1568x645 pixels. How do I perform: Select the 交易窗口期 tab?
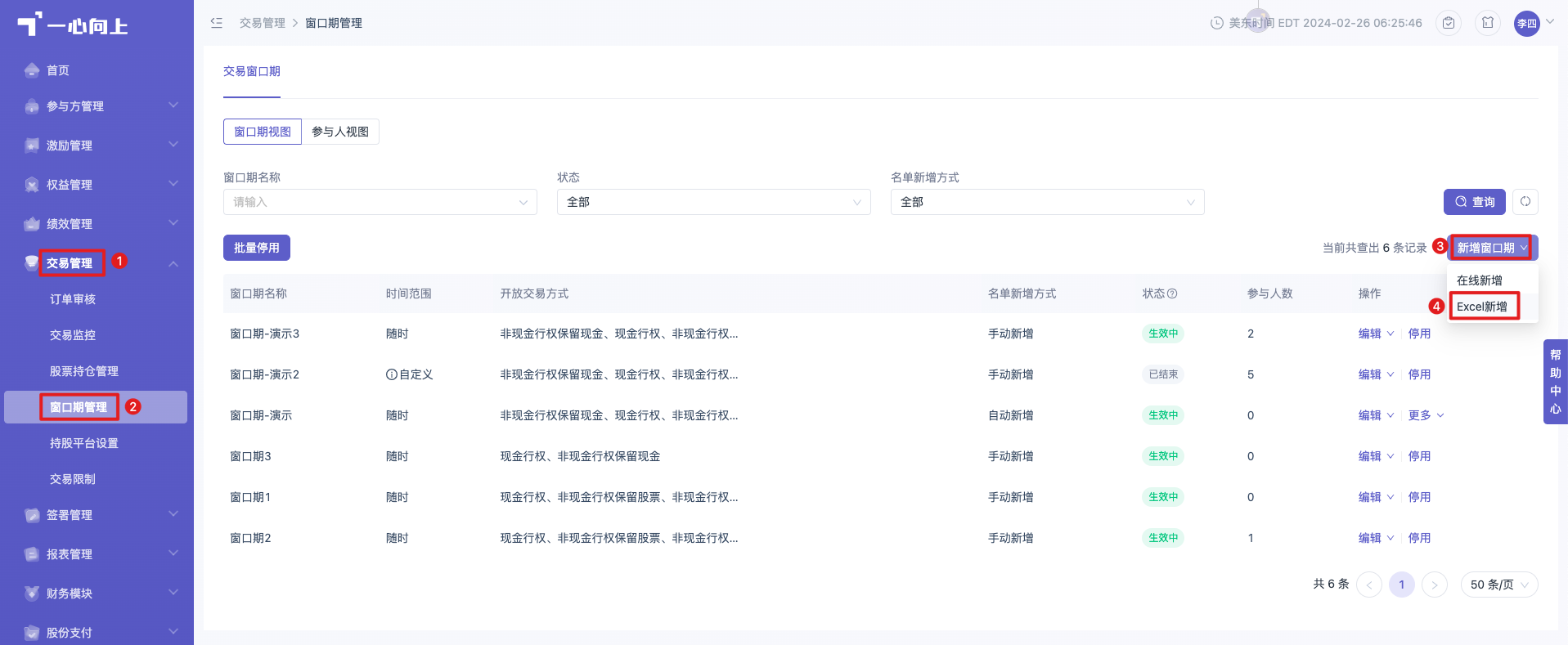coord(252,71)
